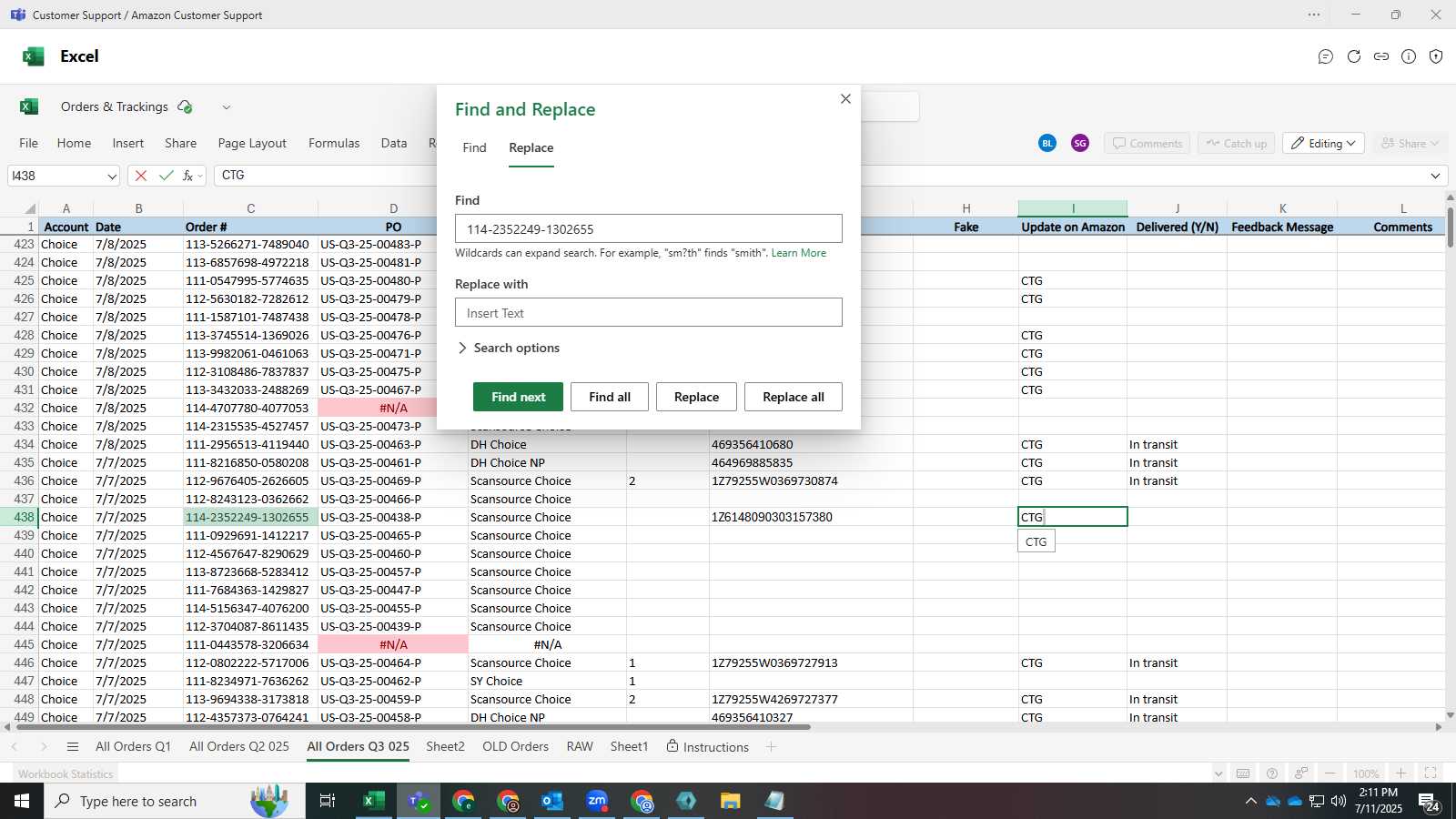Click the SG user presence avatar

pos(1080,143)
